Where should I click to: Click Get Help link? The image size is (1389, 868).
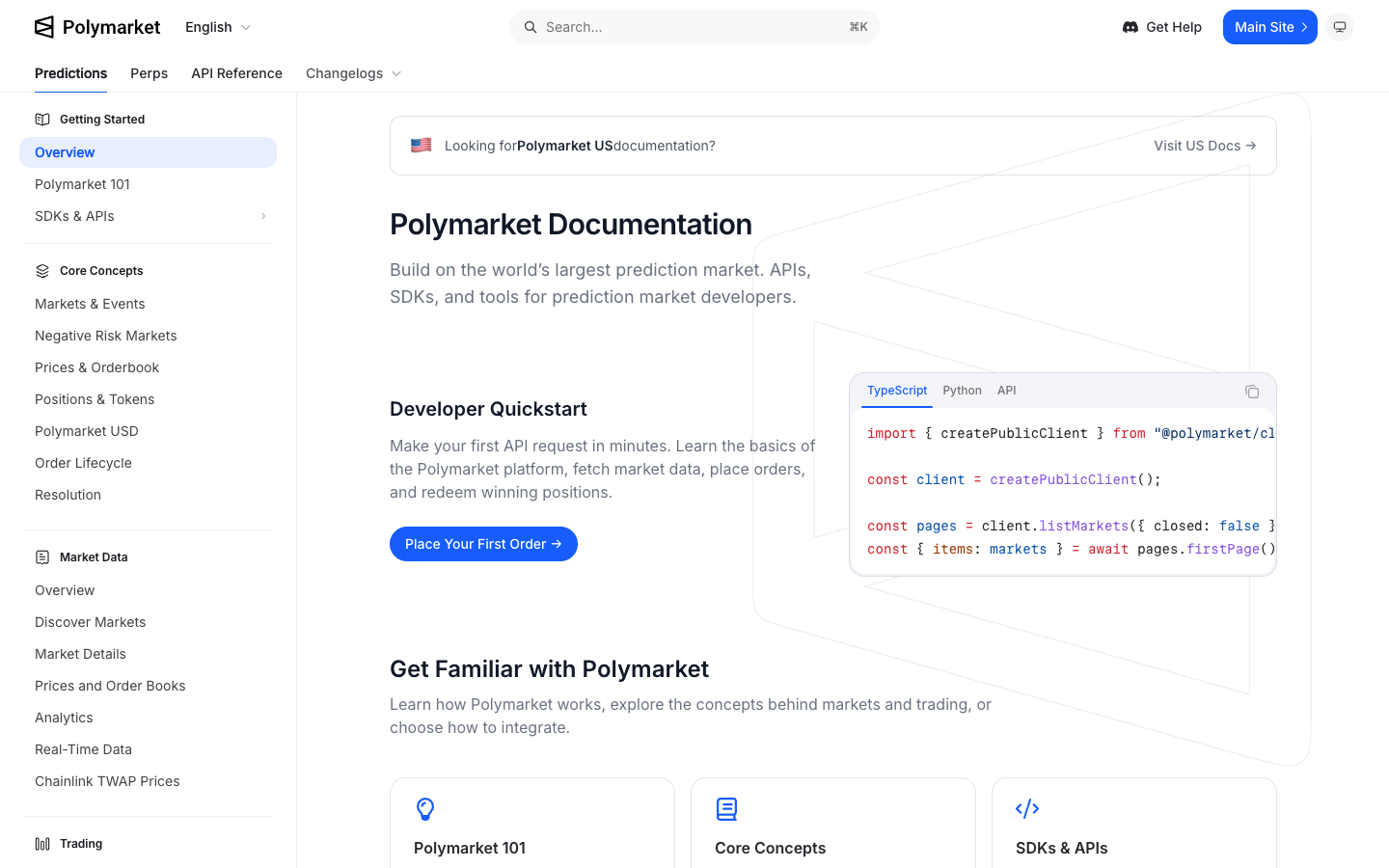(1161, 27)
